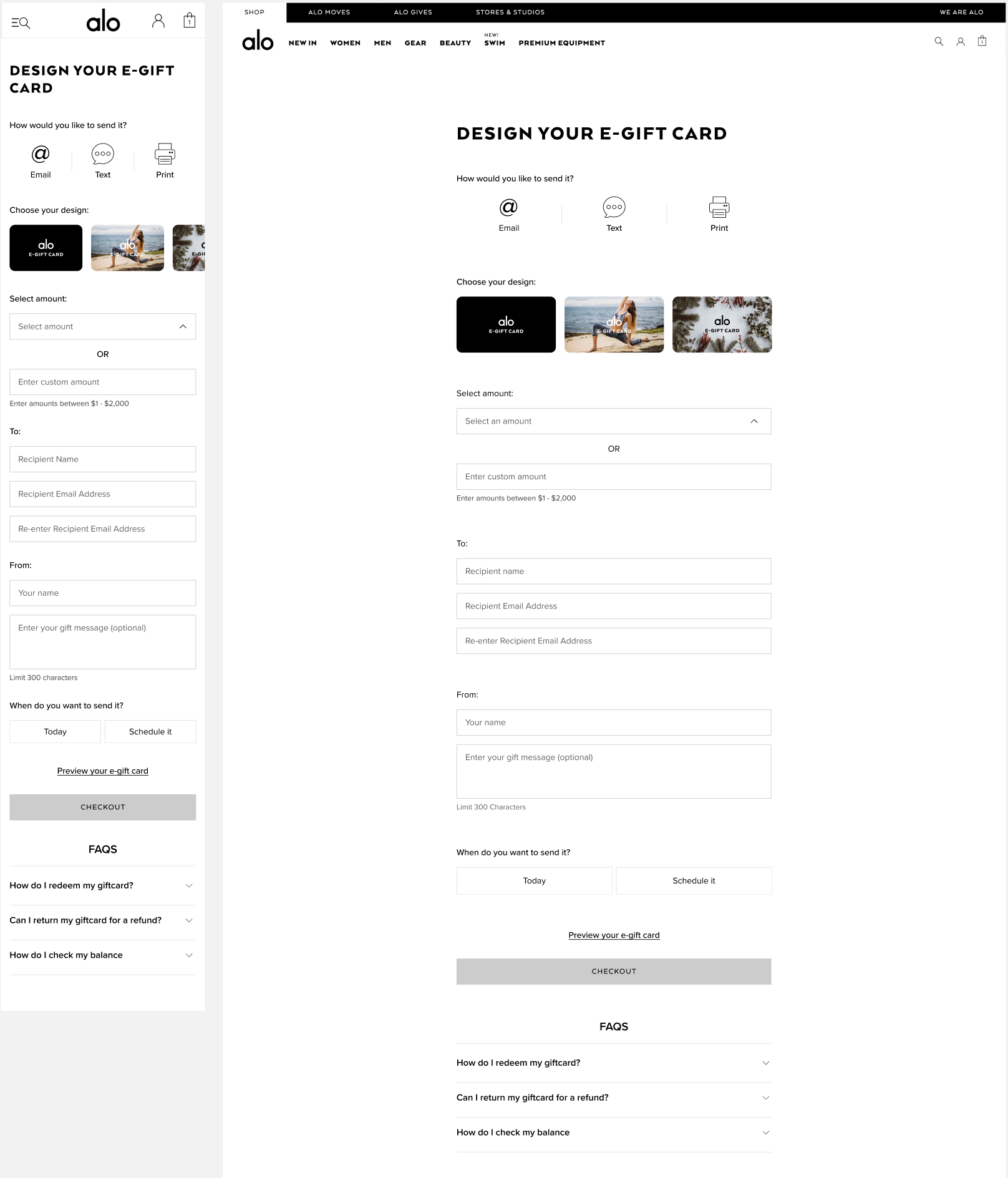Focus desktop 'Enter custom amount' field

[614, 477]
